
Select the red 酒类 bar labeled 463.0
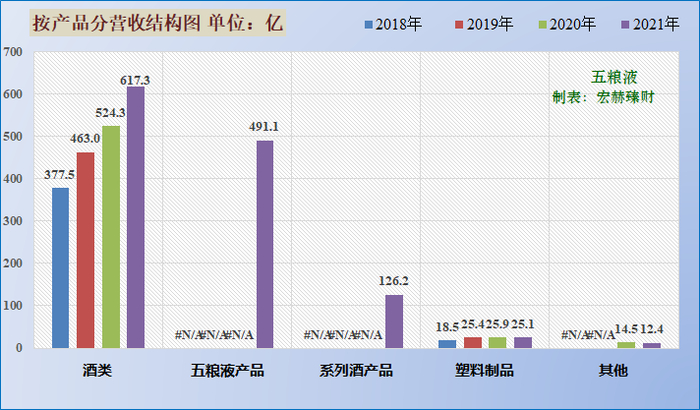tap(86, 250)
